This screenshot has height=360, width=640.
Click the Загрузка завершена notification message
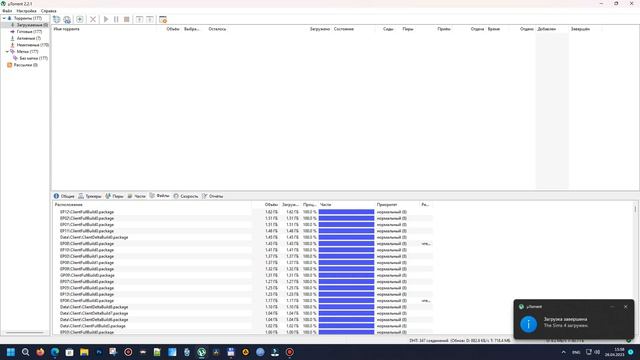click(565, 319)
